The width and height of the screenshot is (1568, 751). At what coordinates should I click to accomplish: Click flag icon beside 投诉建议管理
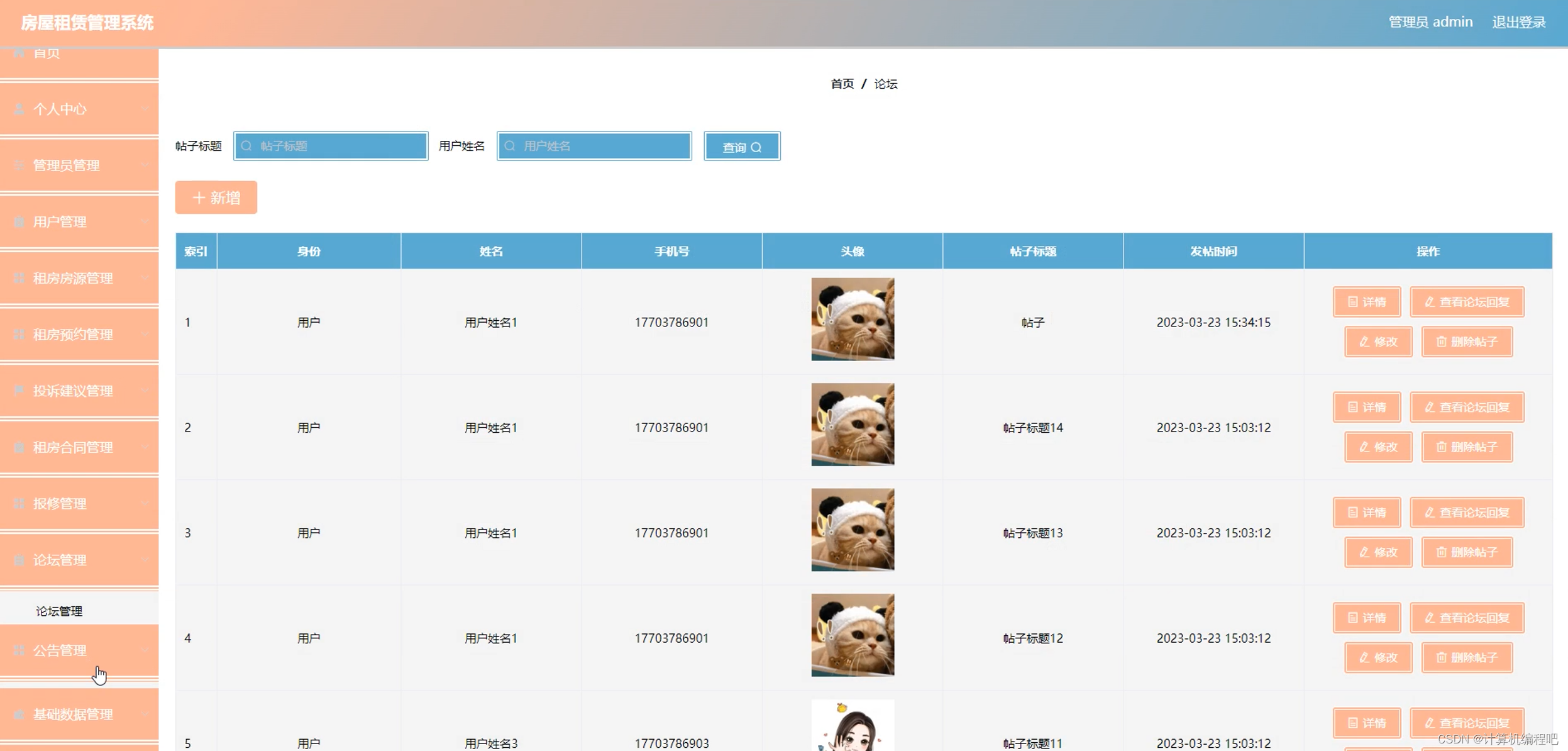click(x=19, y=391)
